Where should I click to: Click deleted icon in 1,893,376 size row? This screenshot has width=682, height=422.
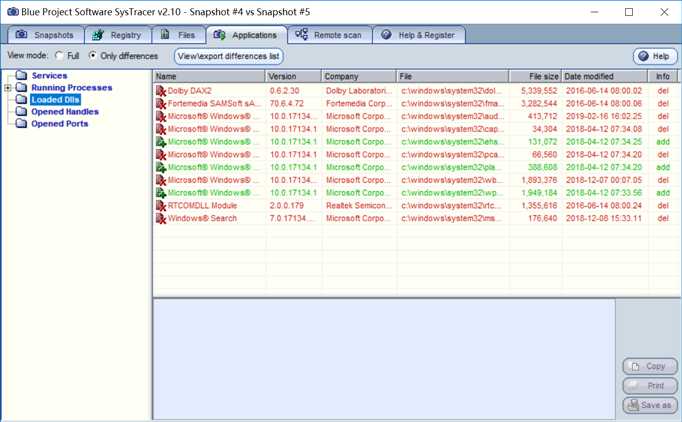[x=161, y=180]
